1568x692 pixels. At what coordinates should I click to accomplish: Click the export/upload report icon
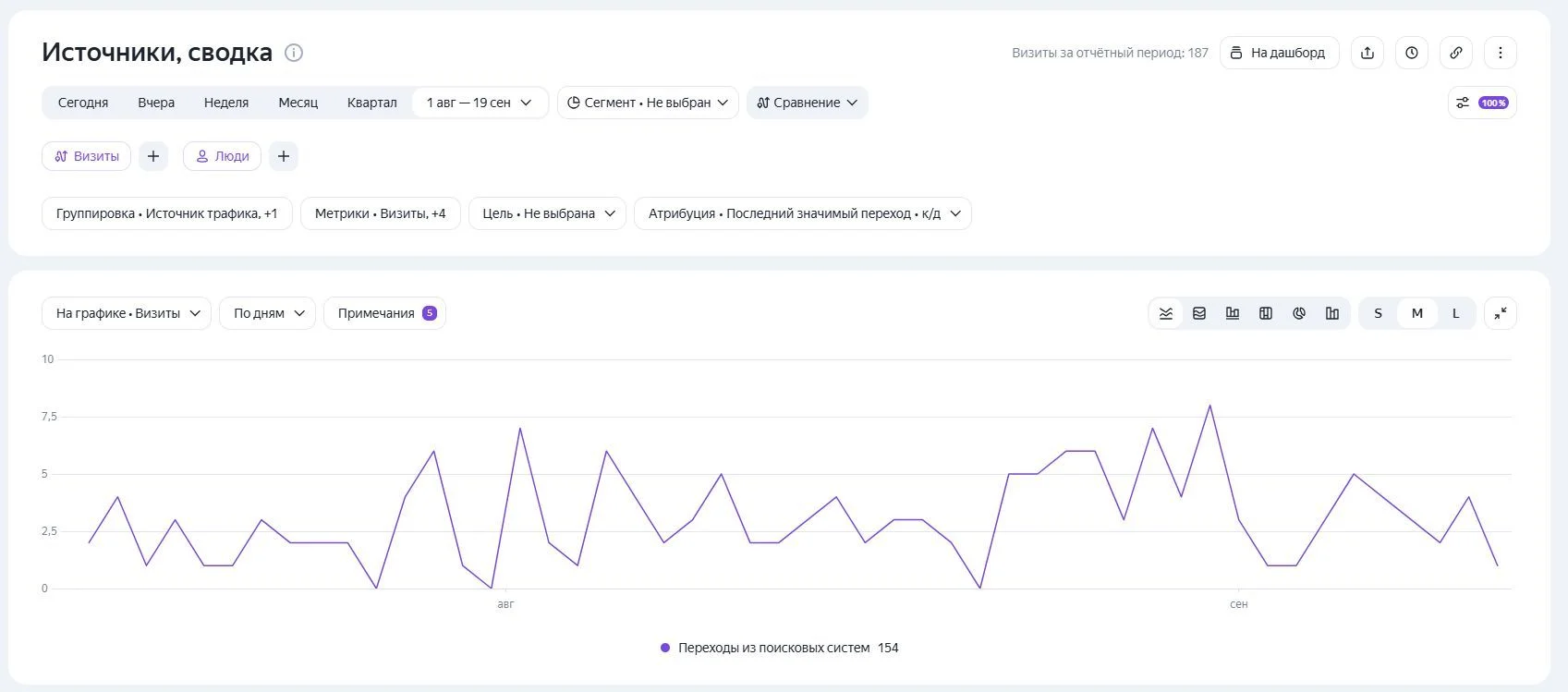click(x=1367, y=53)
